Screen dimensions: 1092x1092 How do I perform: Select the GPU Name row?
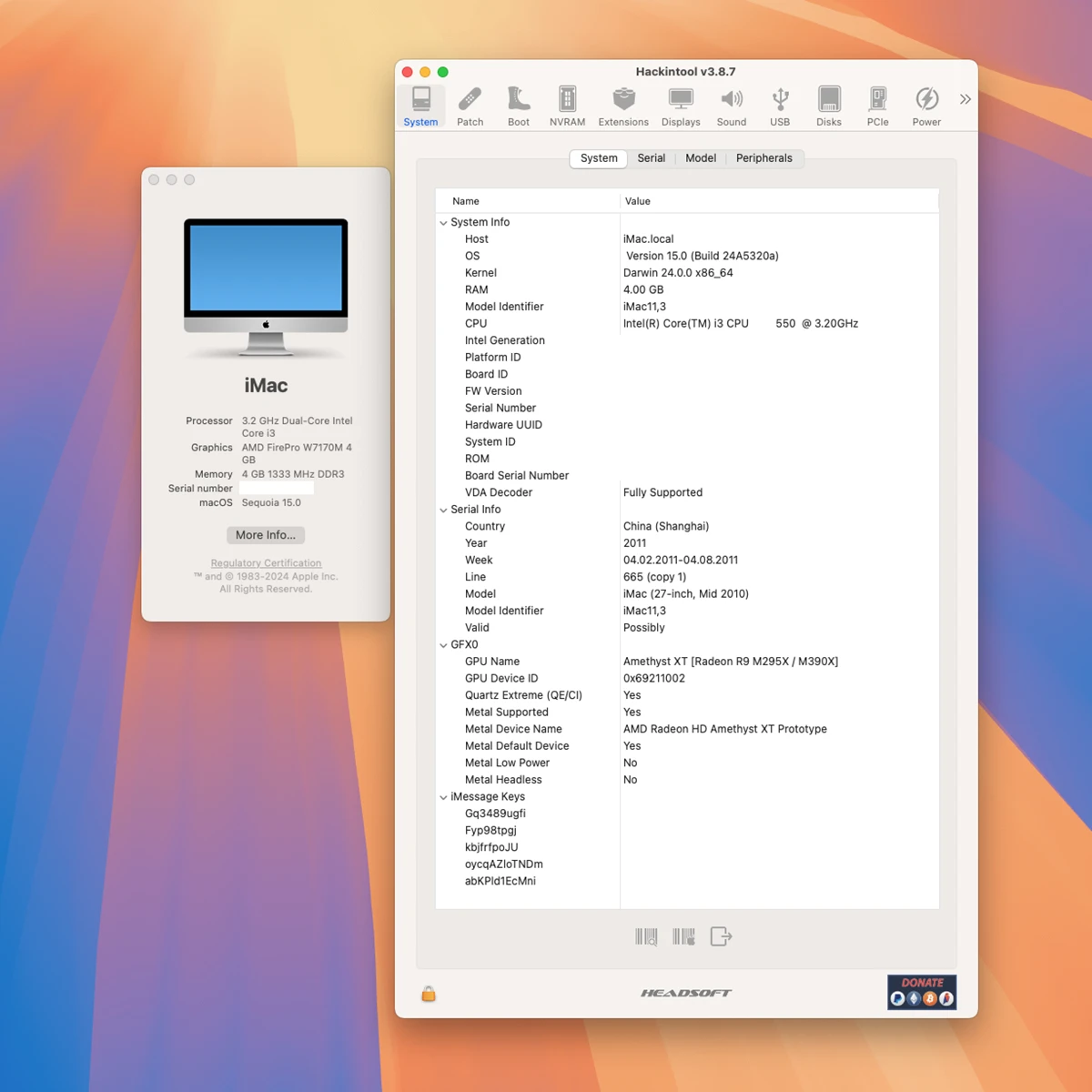pos(687,662)
